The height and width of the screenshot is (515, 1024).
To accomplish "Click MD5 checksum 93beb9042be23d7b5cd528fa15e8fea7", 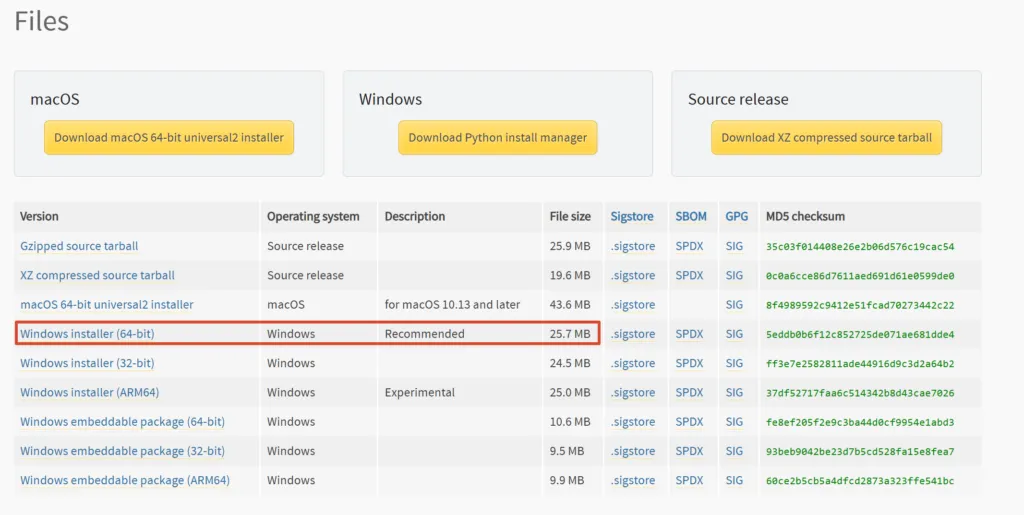I will coord(860,452).
